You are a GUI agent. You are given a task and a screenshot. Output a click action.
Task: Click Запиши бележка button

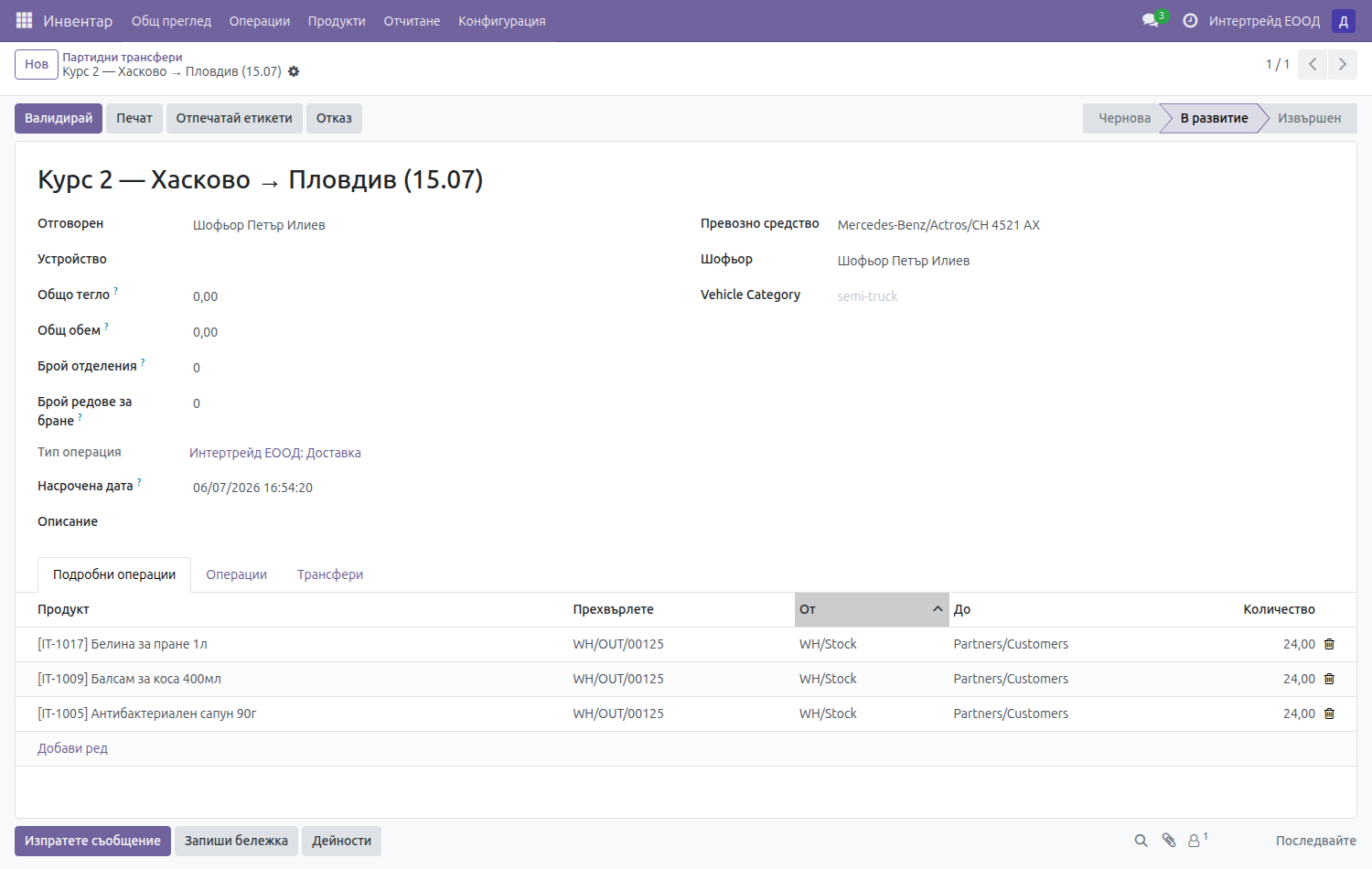(x=236, y=841)
